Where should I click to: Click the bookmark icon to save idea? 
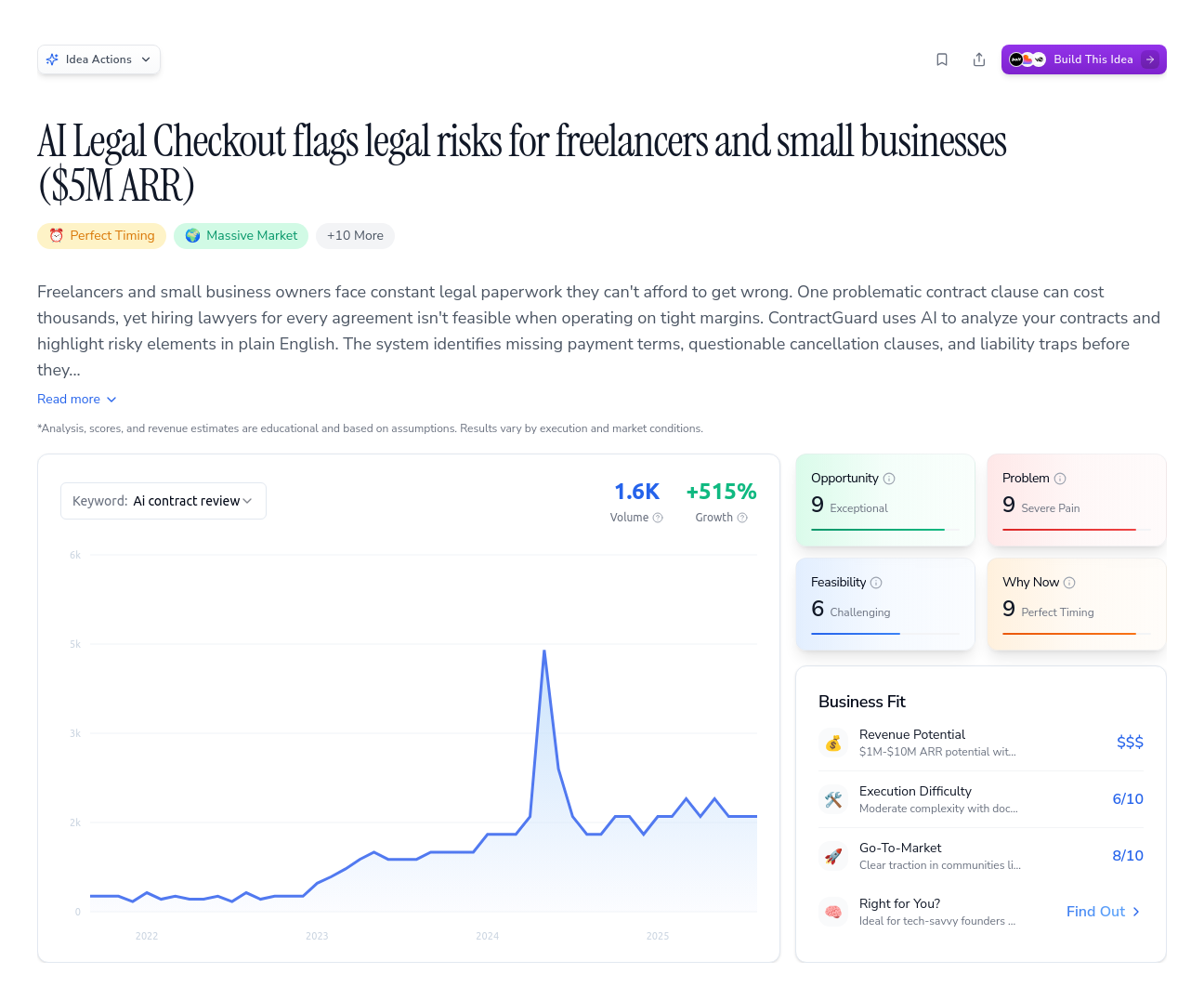[942, 59]
